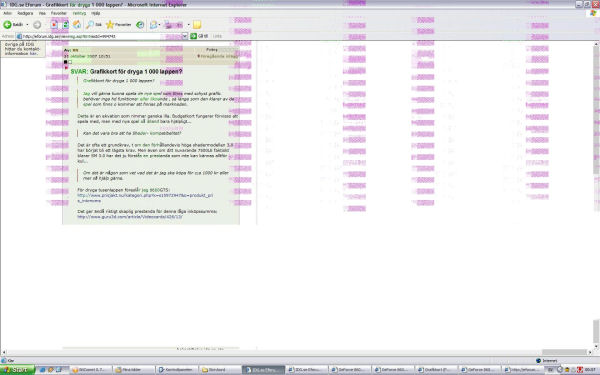This screenshot has height=375, width=600.
Task: Click the yellow padlock tray icon
Action: tap(567, 370)
